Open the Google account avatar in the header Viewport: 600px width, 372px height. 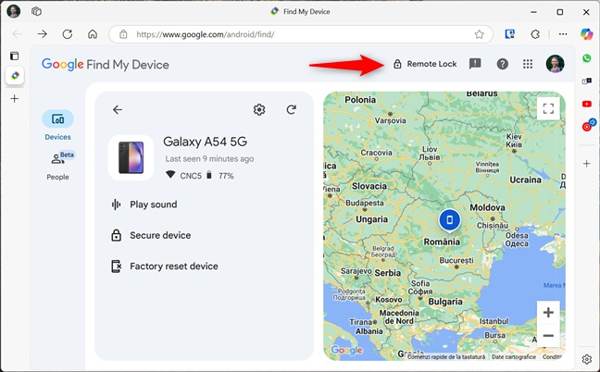pos(555,64)
